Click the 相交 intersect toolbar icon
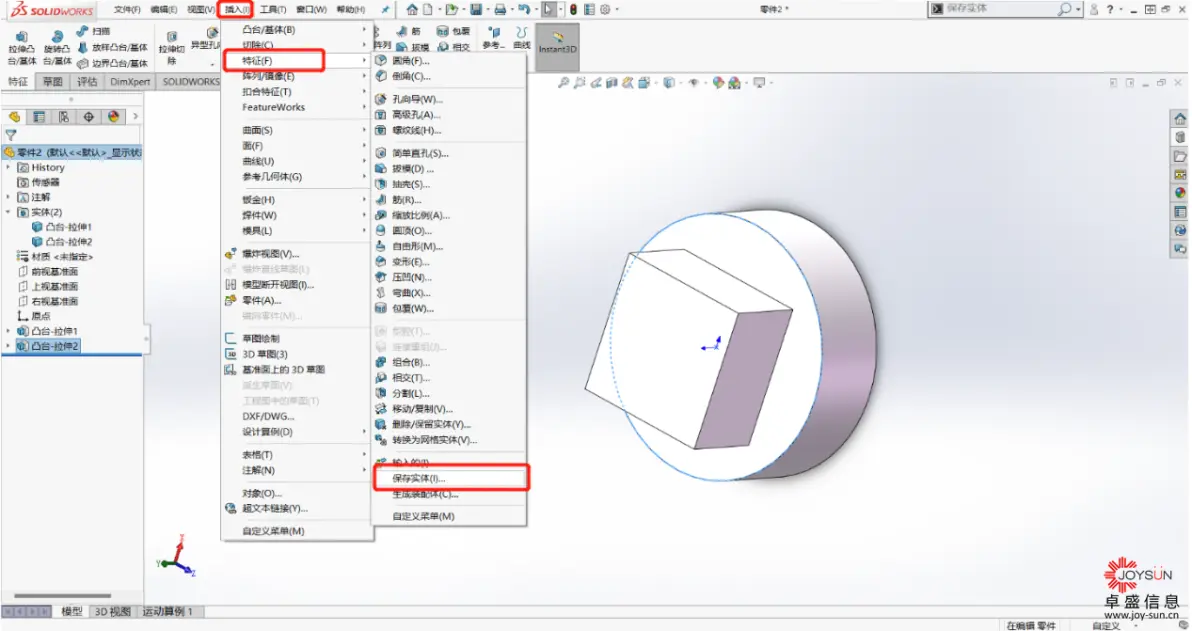This screenshot has height=631, width=1192. 453,46
